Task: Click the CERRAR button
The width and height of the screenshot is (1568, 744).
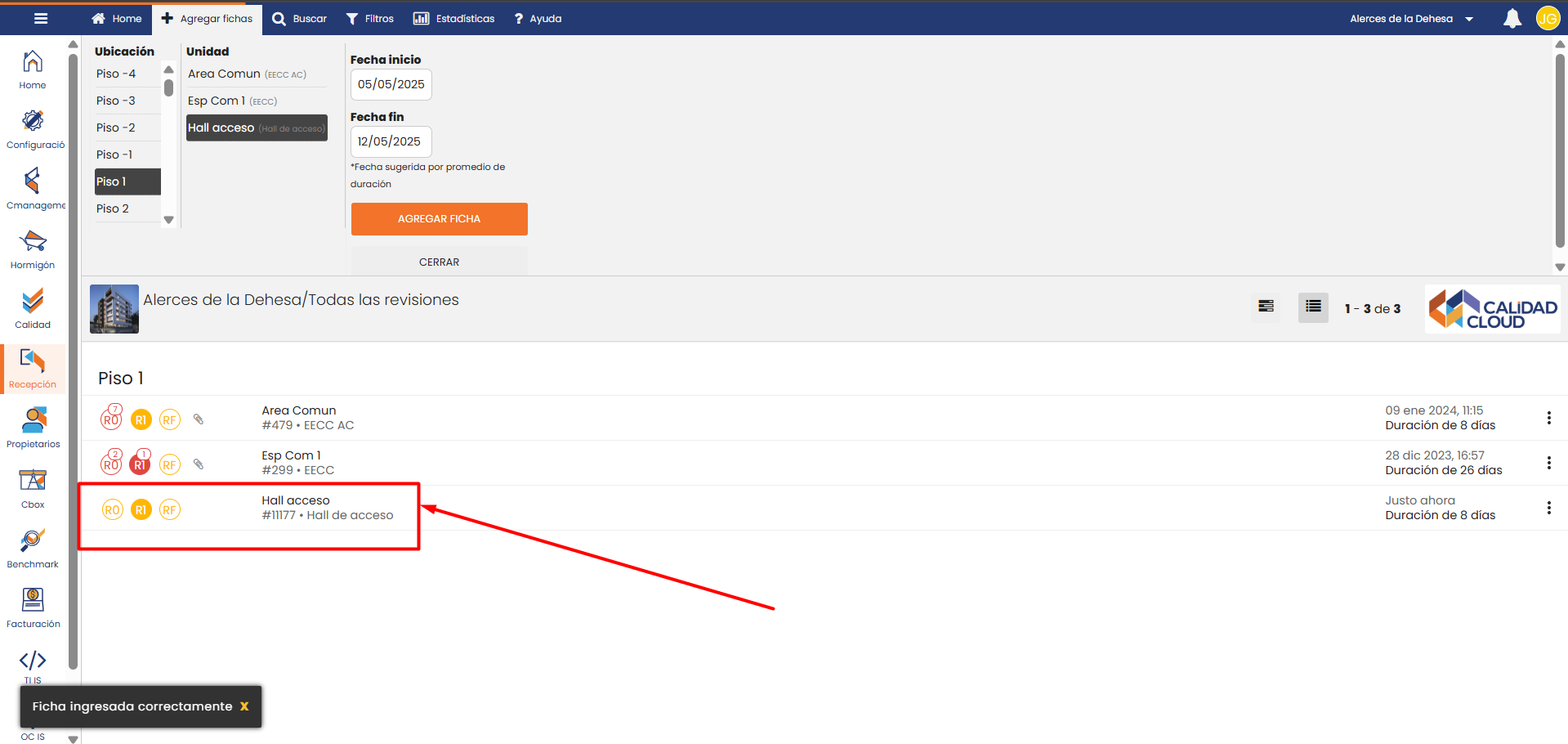Action: click(439, 262)
